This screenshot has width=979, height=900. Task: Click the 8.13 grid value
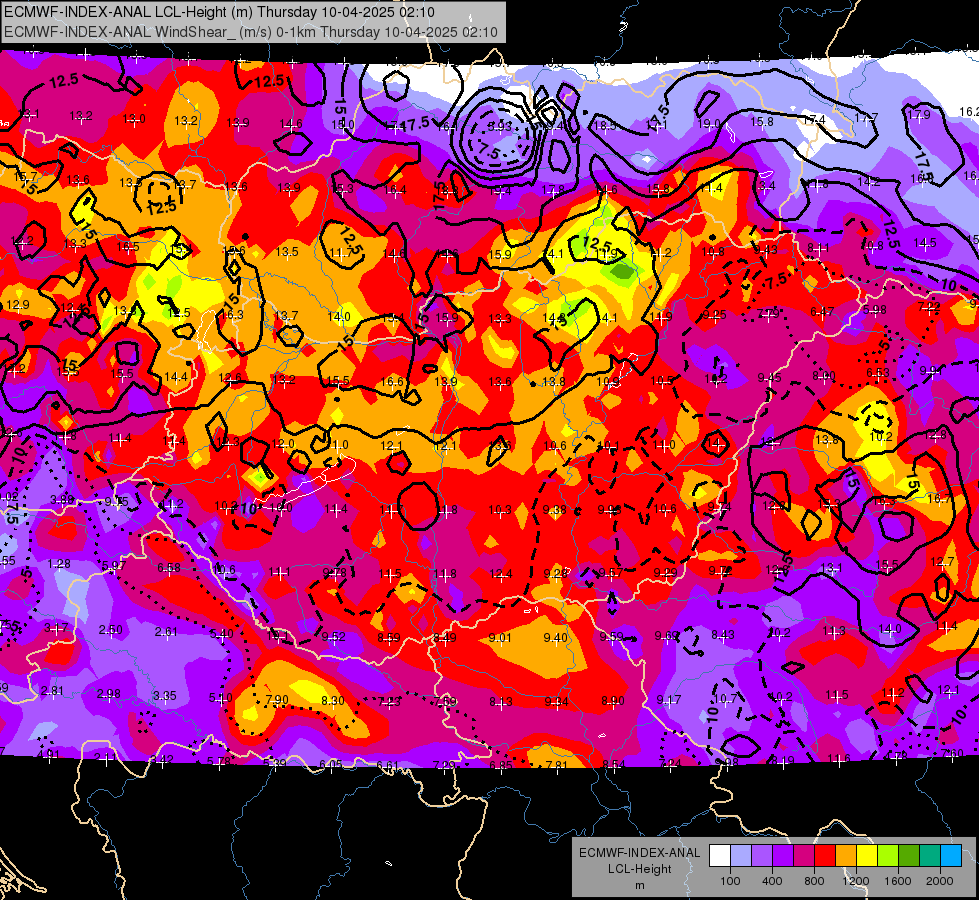tap(501, 702)
